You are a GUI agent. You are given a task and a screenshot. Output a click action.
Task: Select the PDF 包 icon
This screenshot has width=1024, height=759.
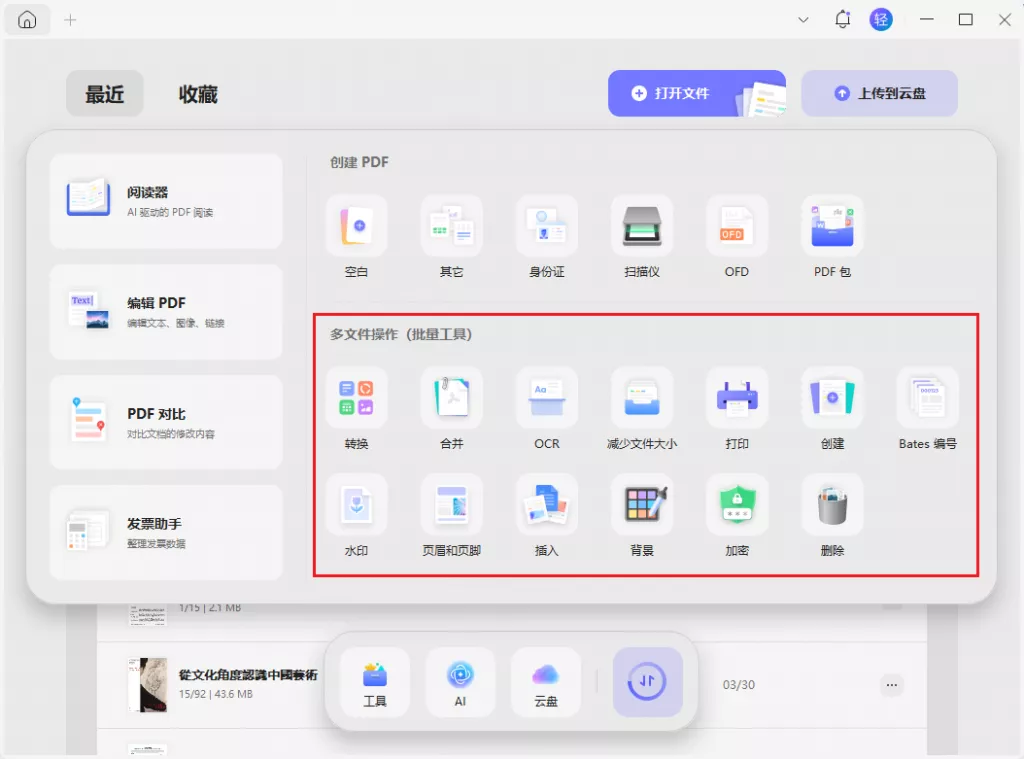click(x=832, y=225)
